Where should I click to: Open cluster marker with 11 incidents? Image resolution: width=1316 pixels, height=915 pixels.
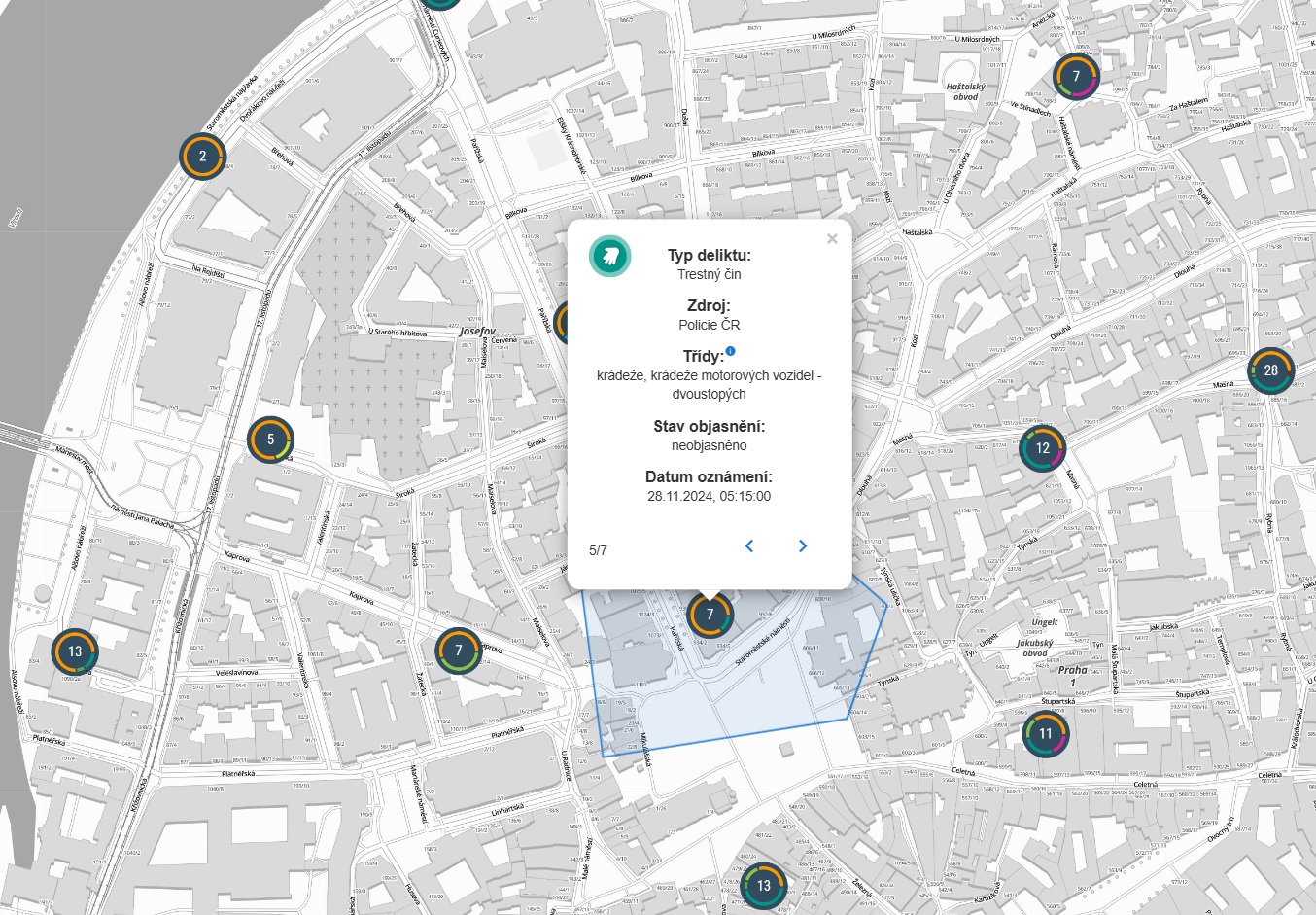coord(1045,734)
